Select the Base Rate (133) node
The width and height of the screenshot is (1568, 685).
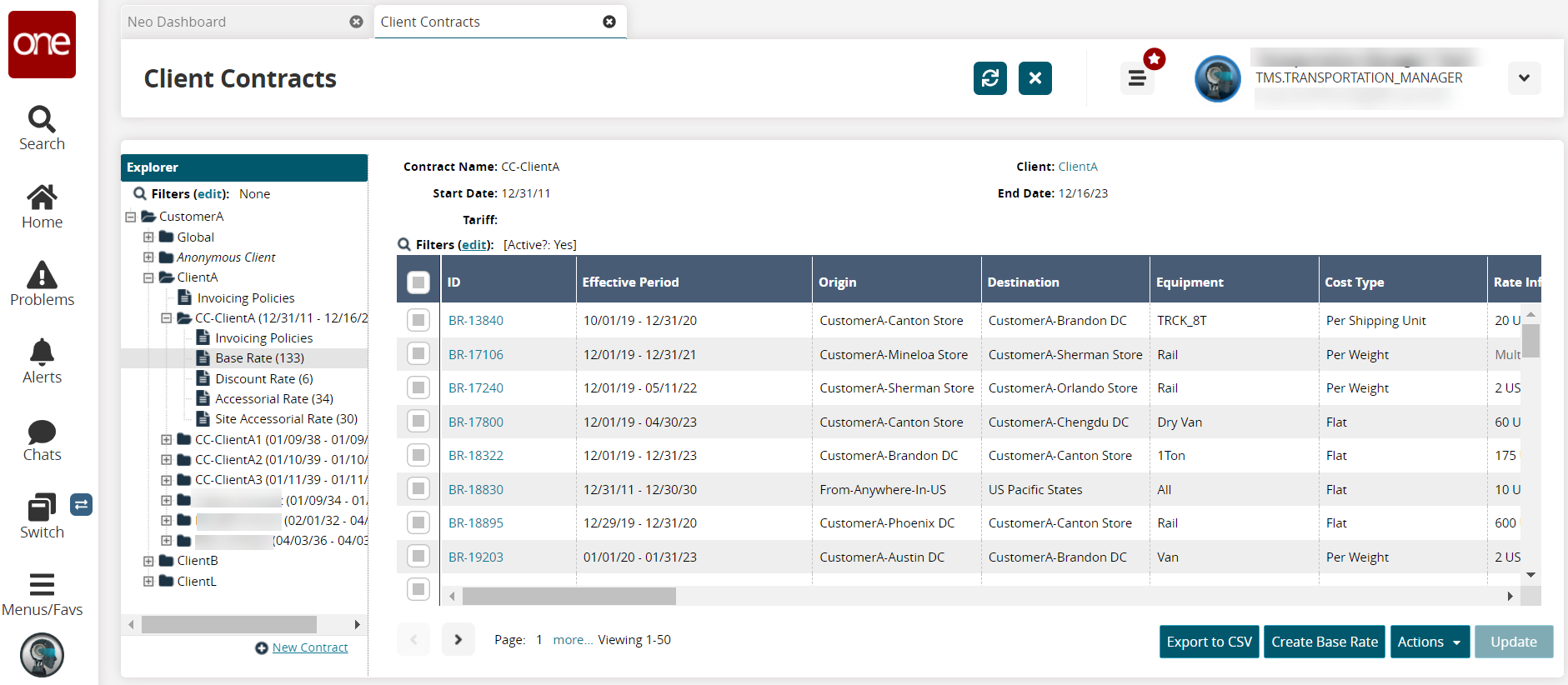click(x=259, y=358)
